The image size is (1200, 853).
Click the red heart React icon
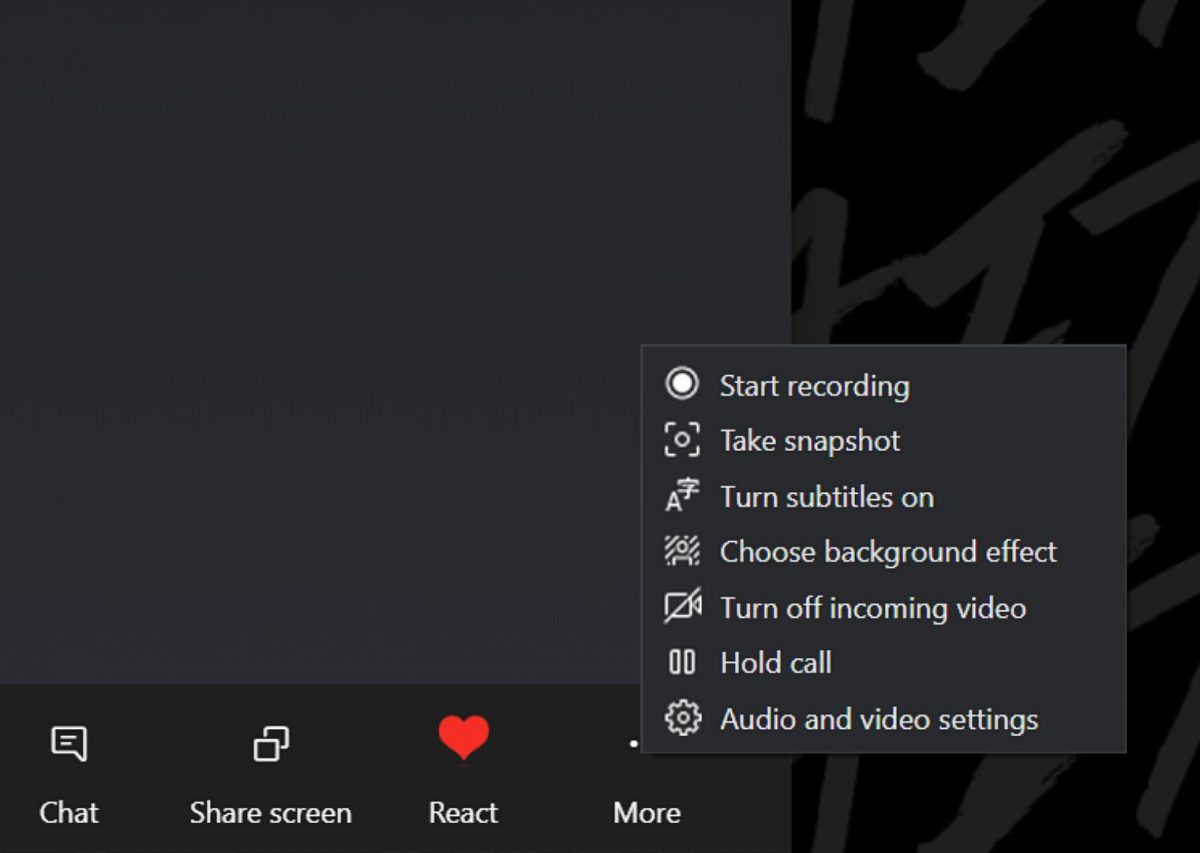(463, 739)
